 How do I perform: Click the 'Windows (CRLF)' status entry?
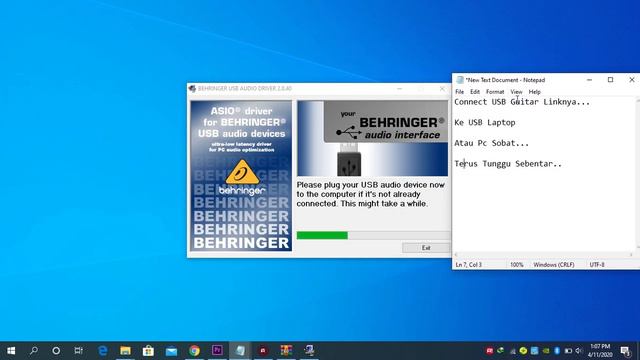554,264
